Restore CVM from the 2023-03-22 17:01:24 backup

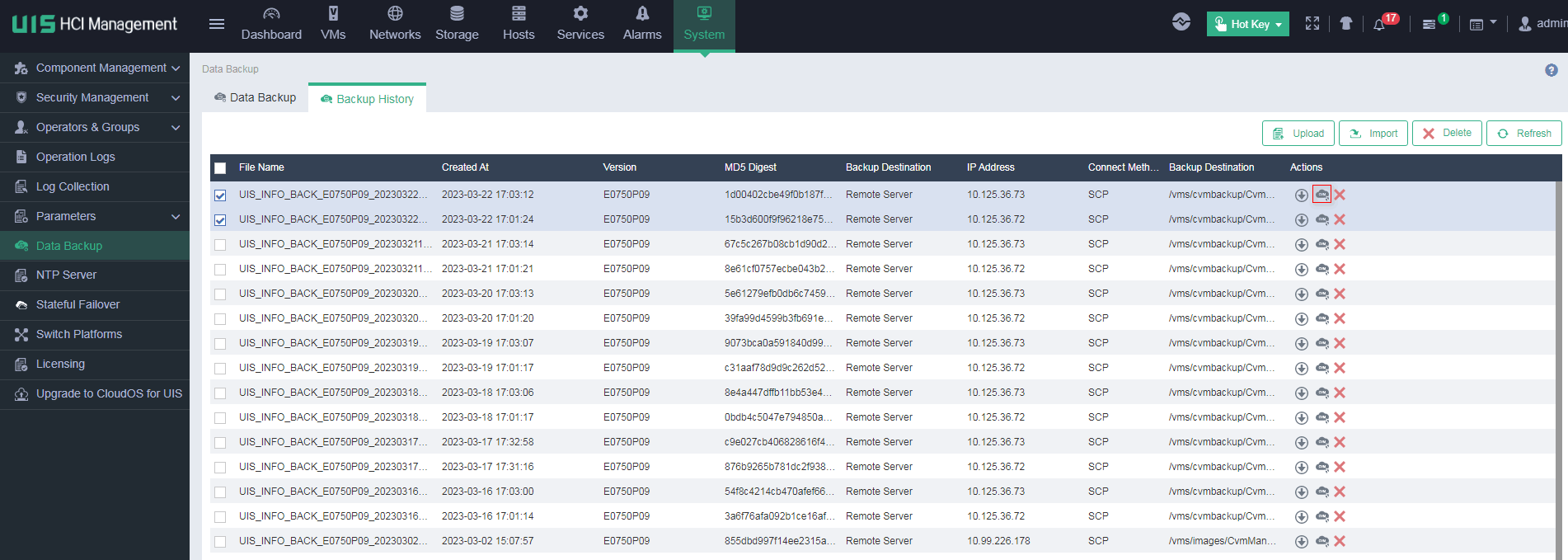(1322, 219)
